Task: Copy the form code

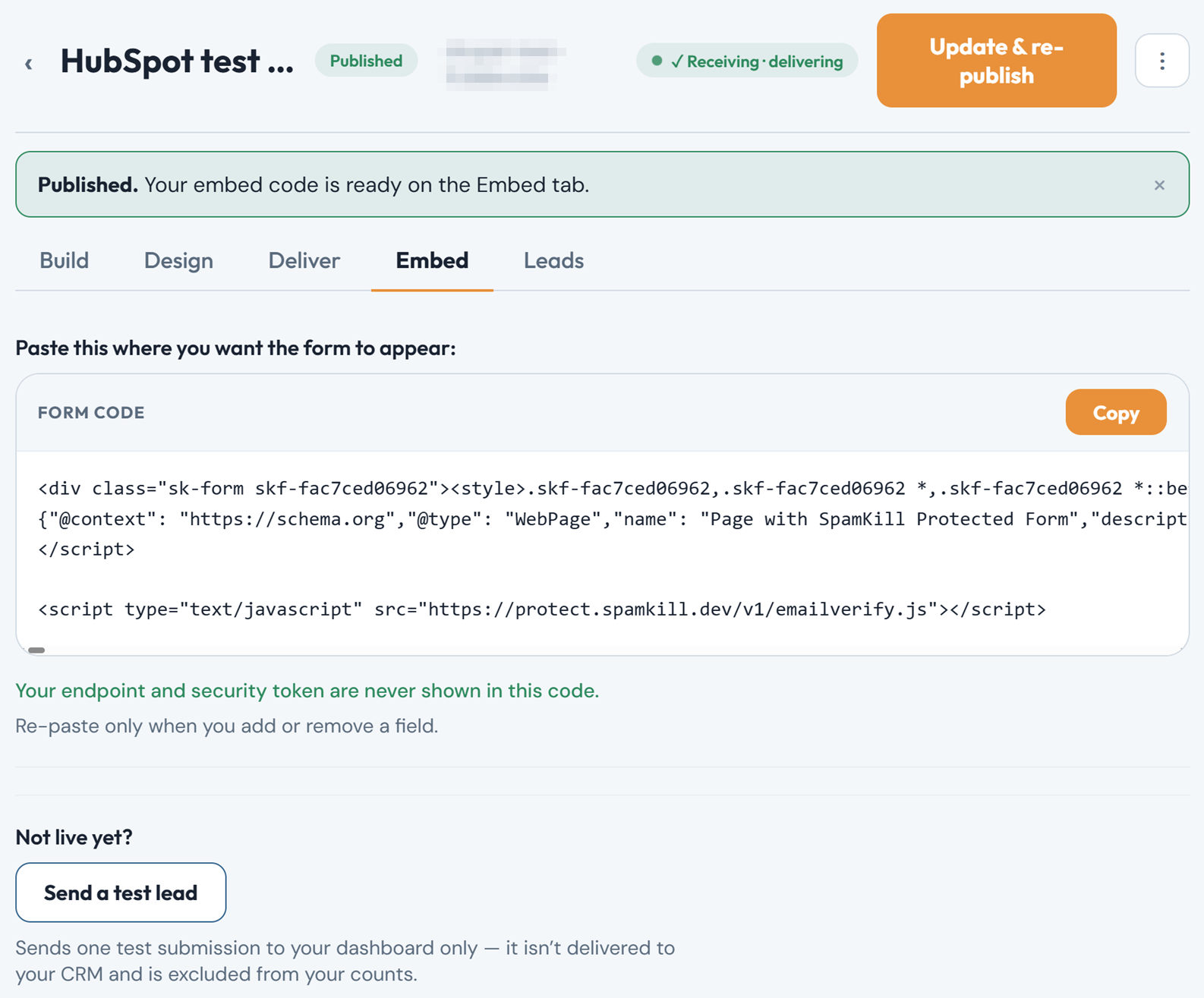Action: click(x=1116, y=412)
